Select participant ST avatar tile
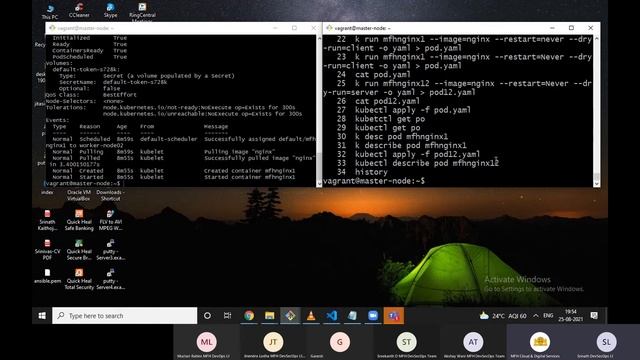Image resolution: width=640 pixels, height=360 pixels. 406,342
